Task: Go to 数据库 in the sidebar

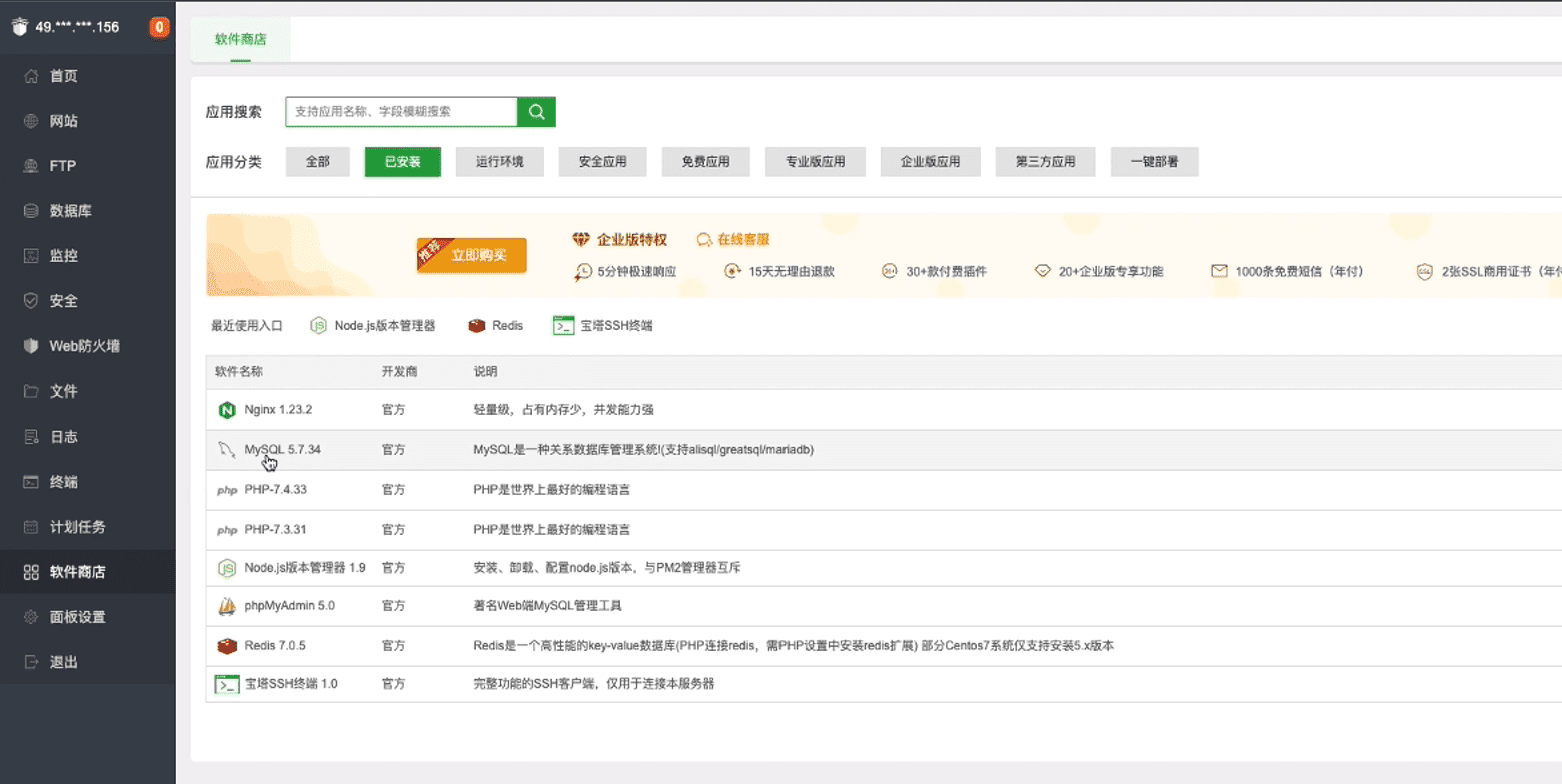Action: click(64, 211)
